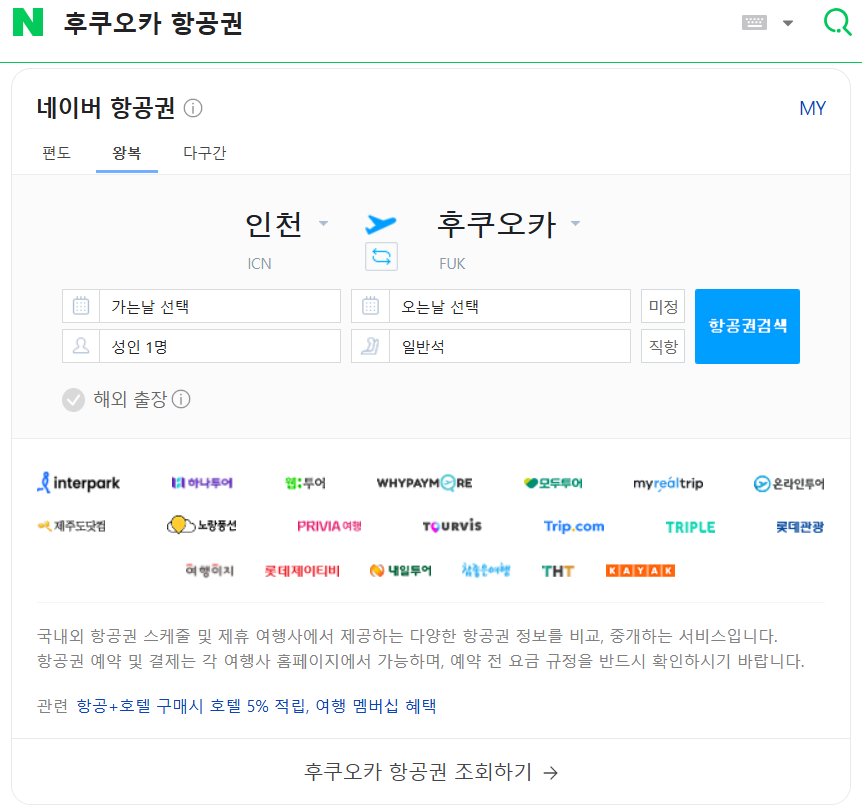This screenshot has width=862, height=810.
Task: Click the ICN airport code text
Action: [x=259, y=264]
